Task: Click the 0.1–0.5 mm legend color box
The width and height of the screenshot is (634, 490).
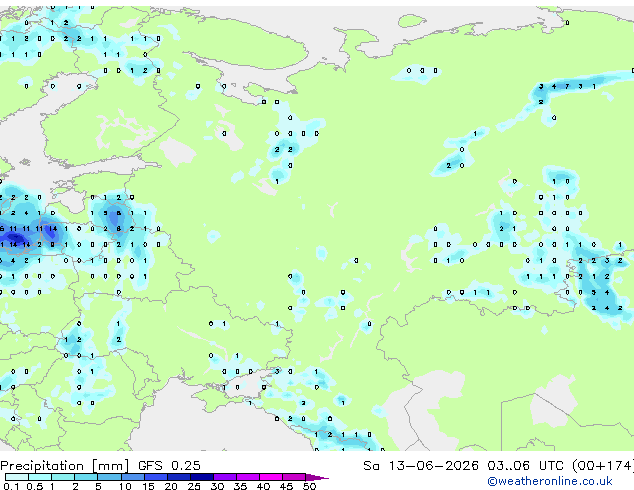Action: tap(17, 477)
